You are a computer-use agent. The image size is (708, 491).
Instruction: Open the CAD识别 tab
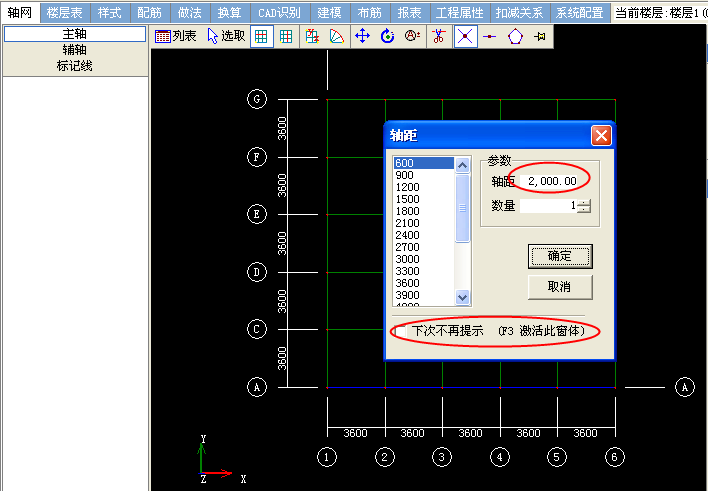click(280, 13)
